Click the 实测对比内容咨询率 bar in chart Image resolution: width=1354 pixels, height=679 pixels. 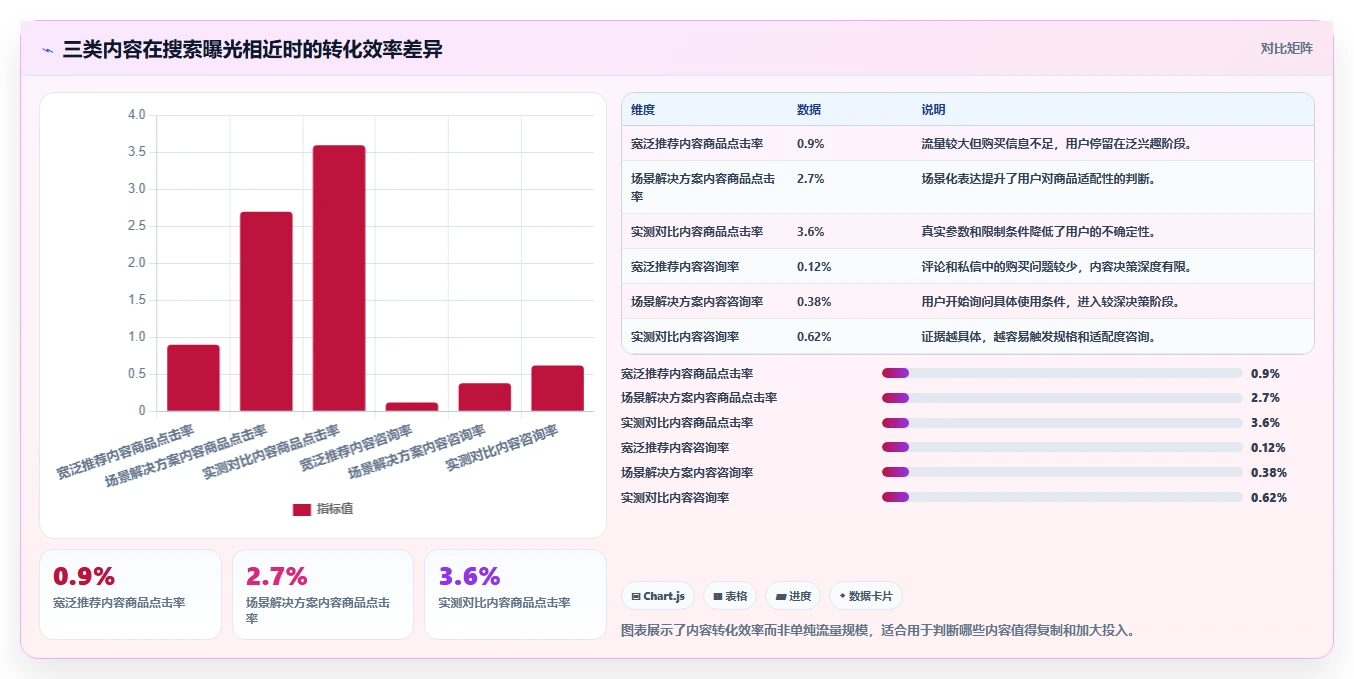[557, 388]
